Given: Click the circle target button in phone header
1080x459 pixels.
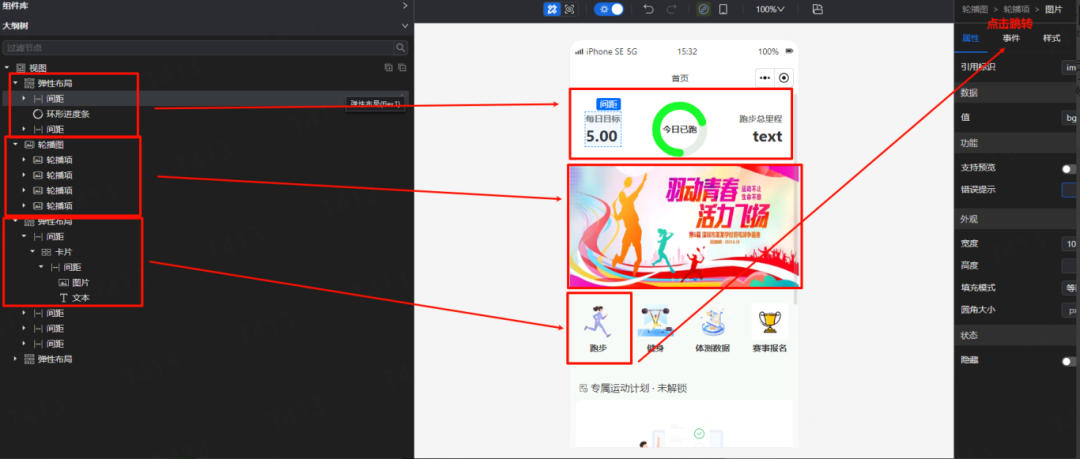Looking at the screenshot, I should pos(785,78).
